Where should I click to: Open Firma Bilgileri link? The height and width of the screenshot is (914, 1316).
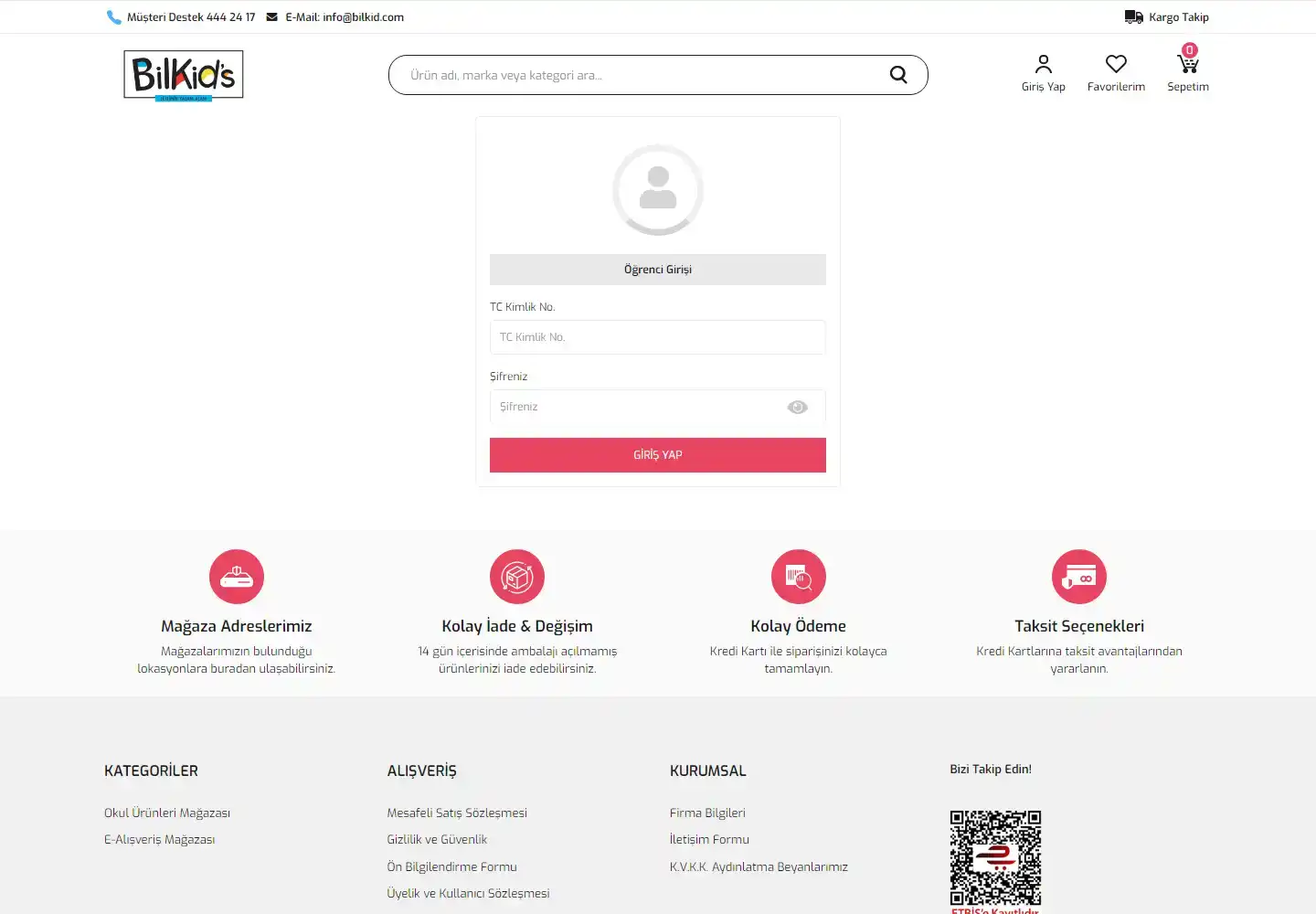click(x=707, y=813)
